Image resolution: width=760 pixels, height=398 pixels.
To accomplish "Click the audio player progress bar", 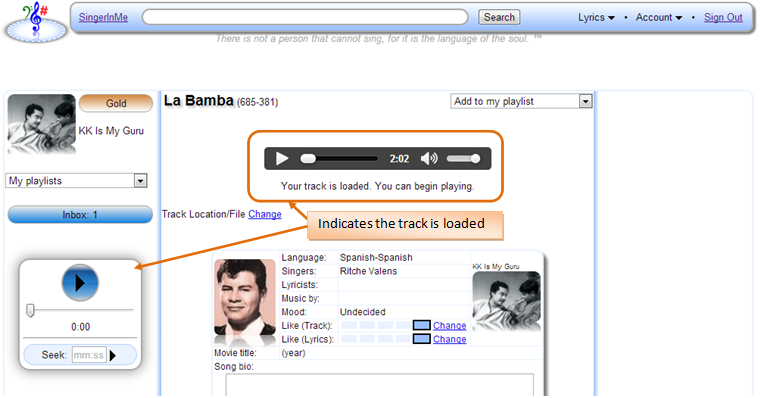I will tap(339, 159).
